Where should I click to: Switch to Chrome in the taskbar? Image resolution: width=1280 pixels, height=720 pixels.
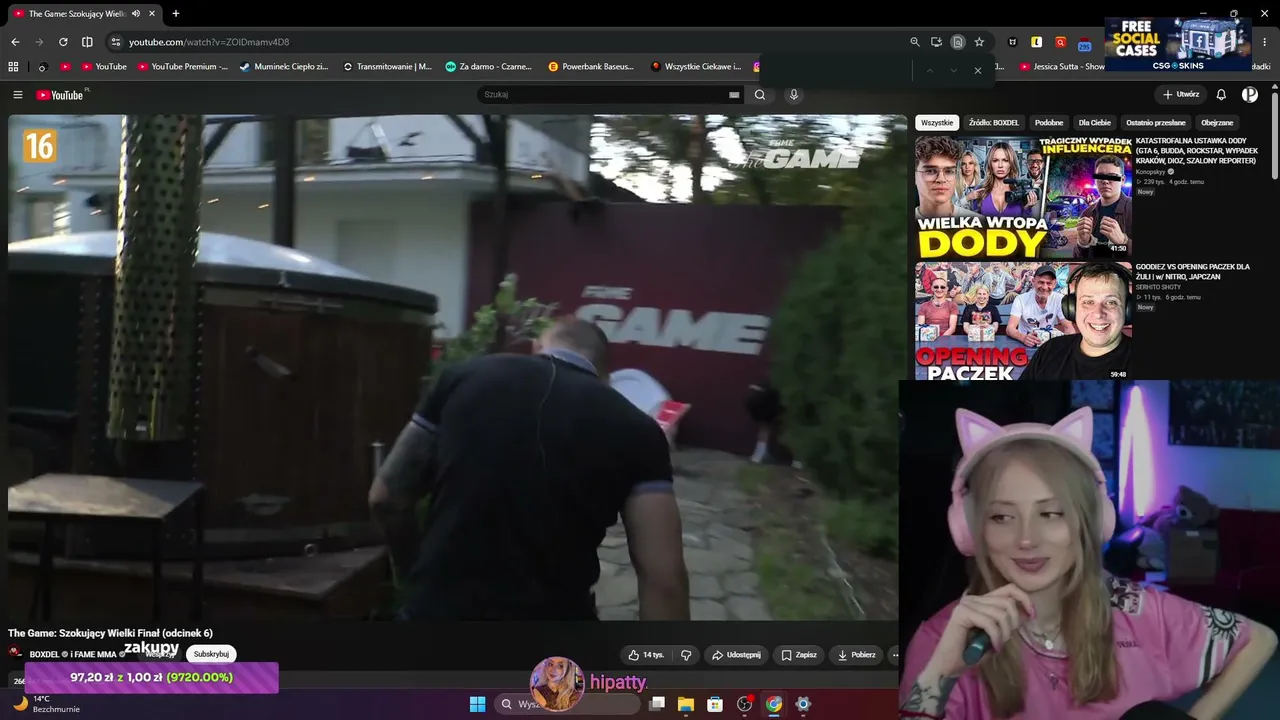tap(774, 704)
